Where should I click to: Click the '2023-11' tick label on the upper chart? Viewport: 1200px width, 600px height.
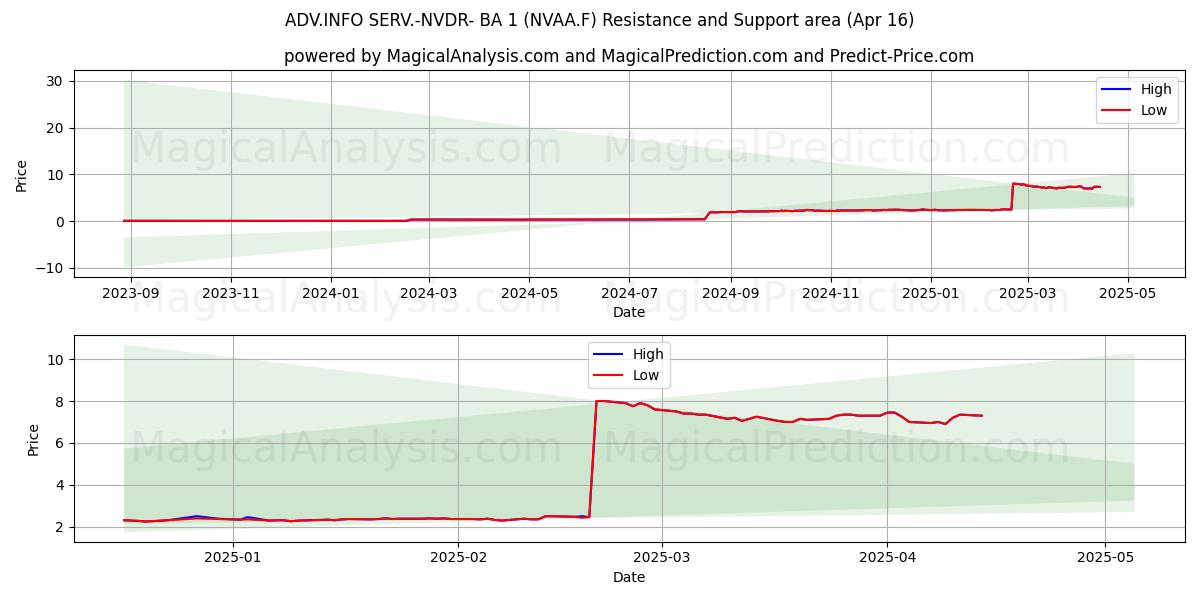point(231,293)
